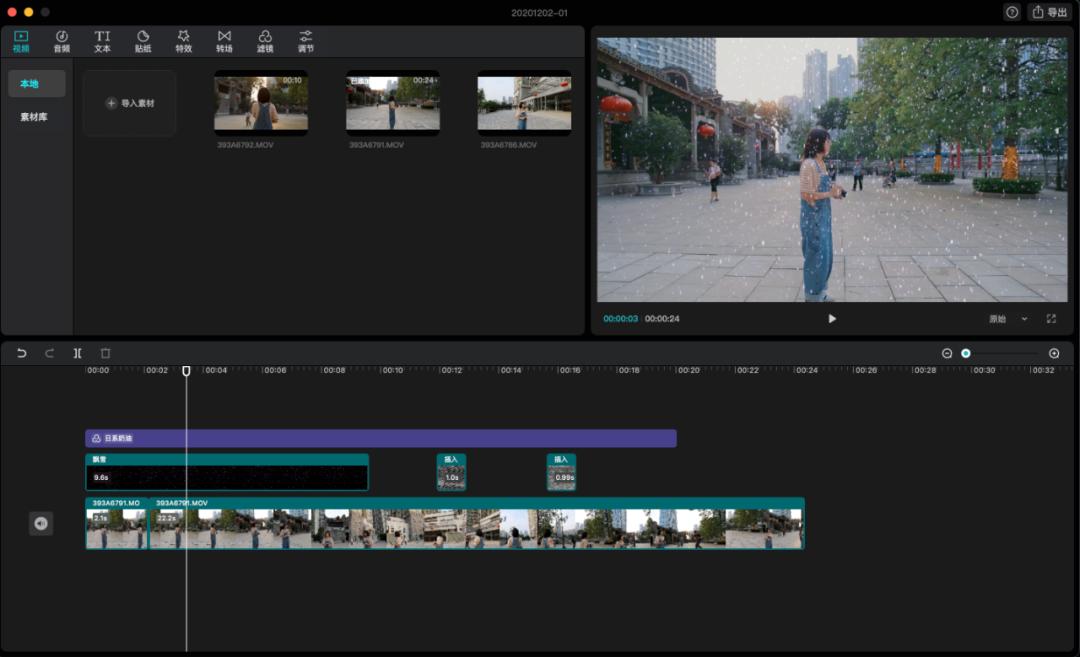Open the 文本 (Text) tool
This screenshot has width=1080, height=657.
click(102, 41)
